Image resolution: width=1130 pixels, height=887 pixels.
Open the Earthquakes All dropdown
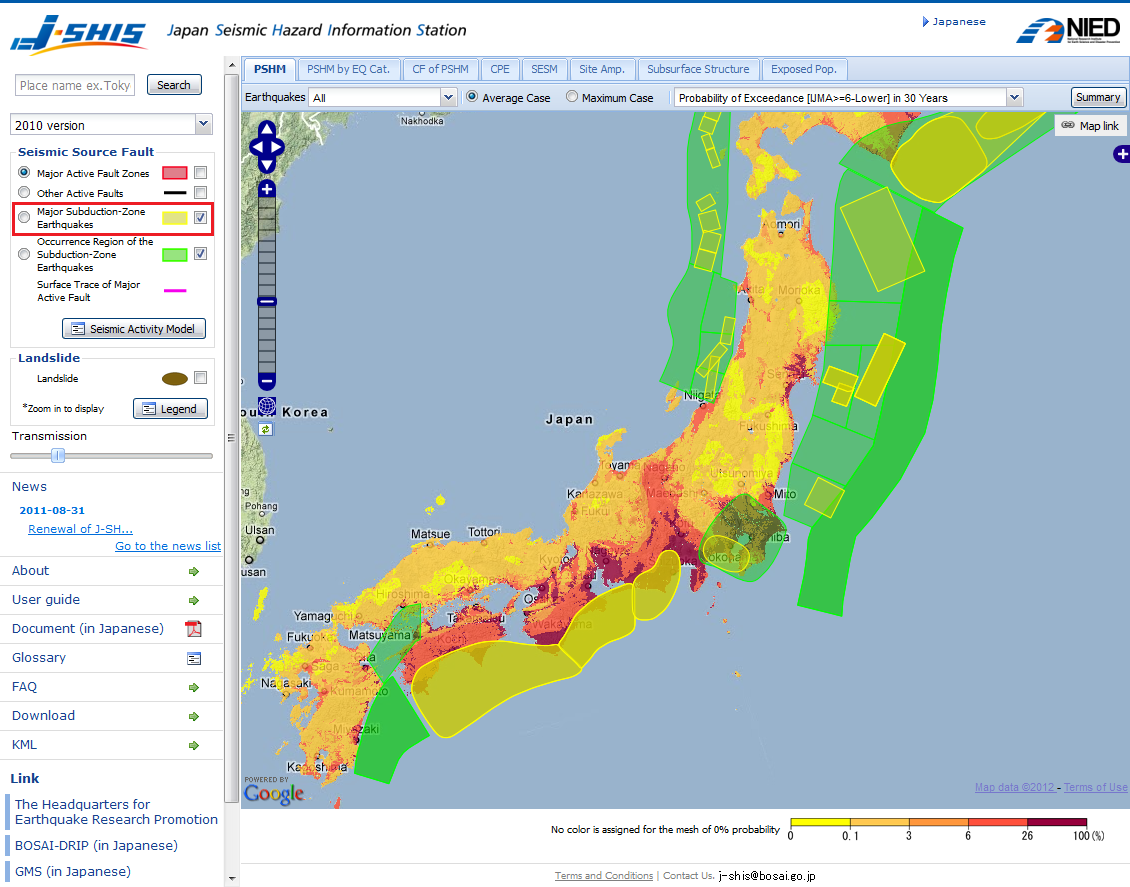(x=448, y=97)
